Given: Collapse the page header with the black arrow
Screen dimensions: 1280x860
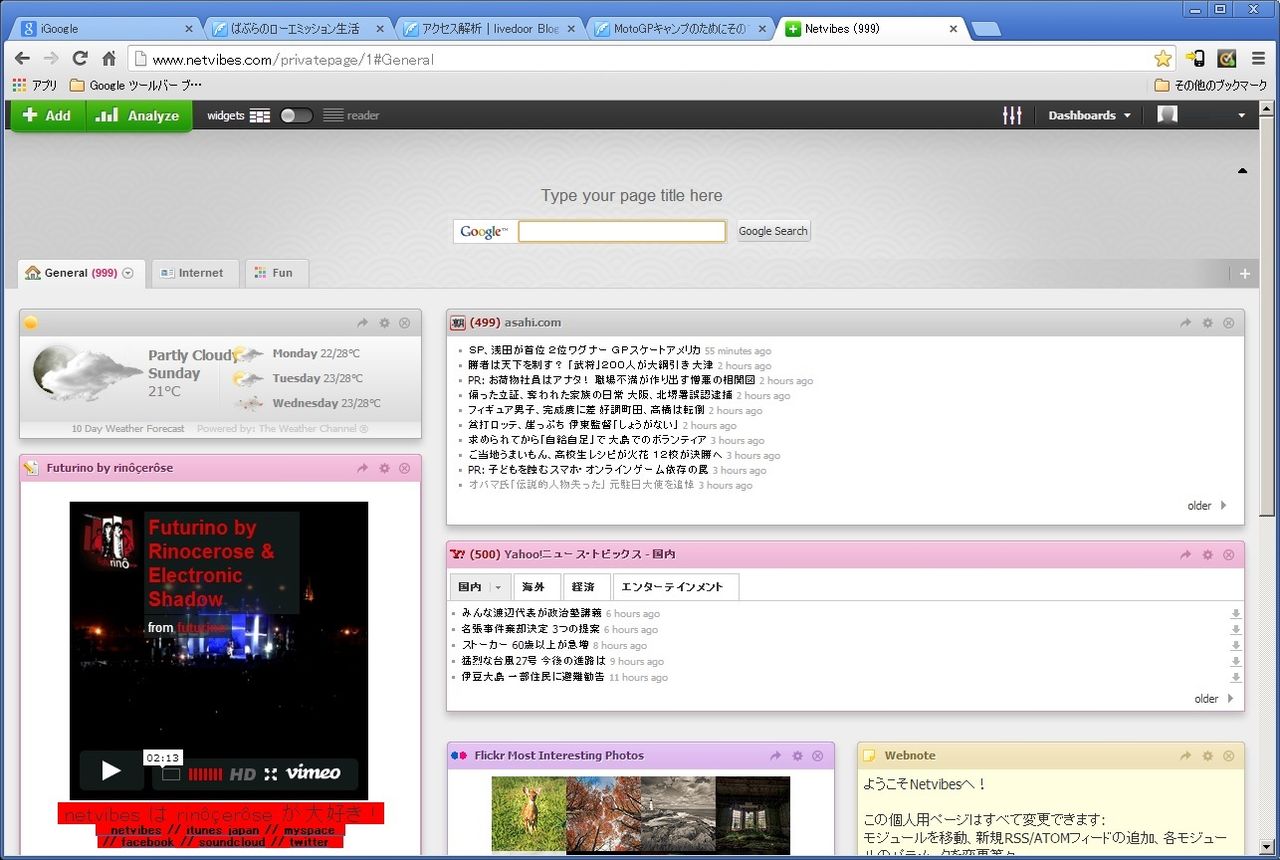Looking at the screenshot, I should click(1243, 171).
